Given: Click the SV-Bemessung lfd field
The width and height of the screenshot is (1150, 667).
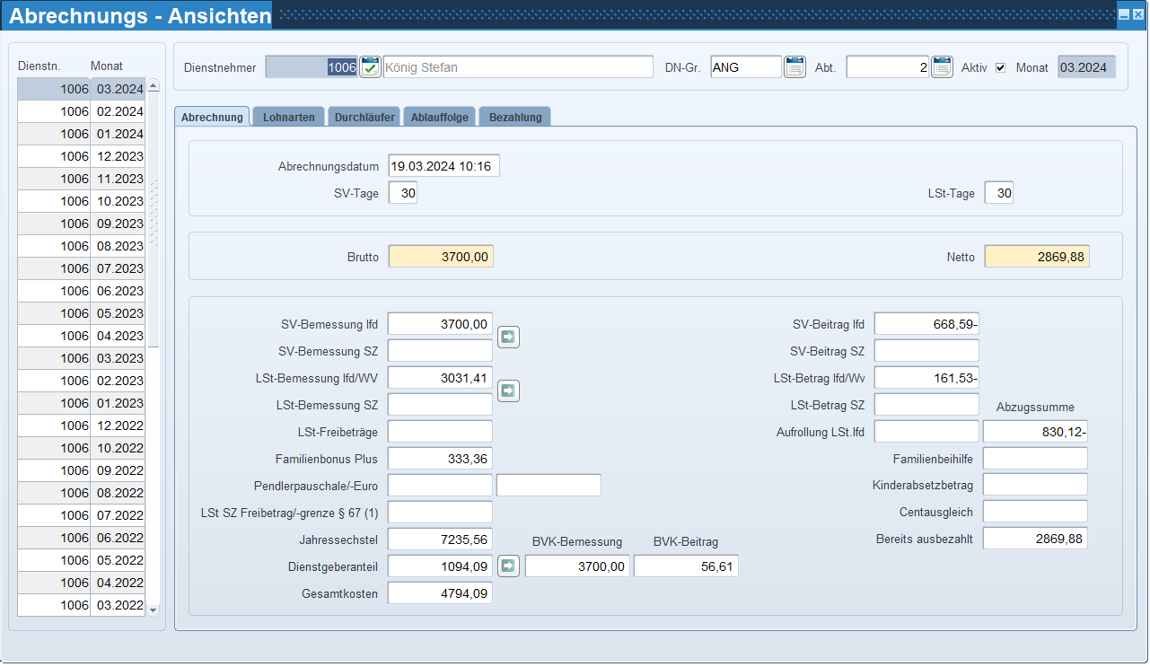Looking at the screenshot, I should click(440, 324).
